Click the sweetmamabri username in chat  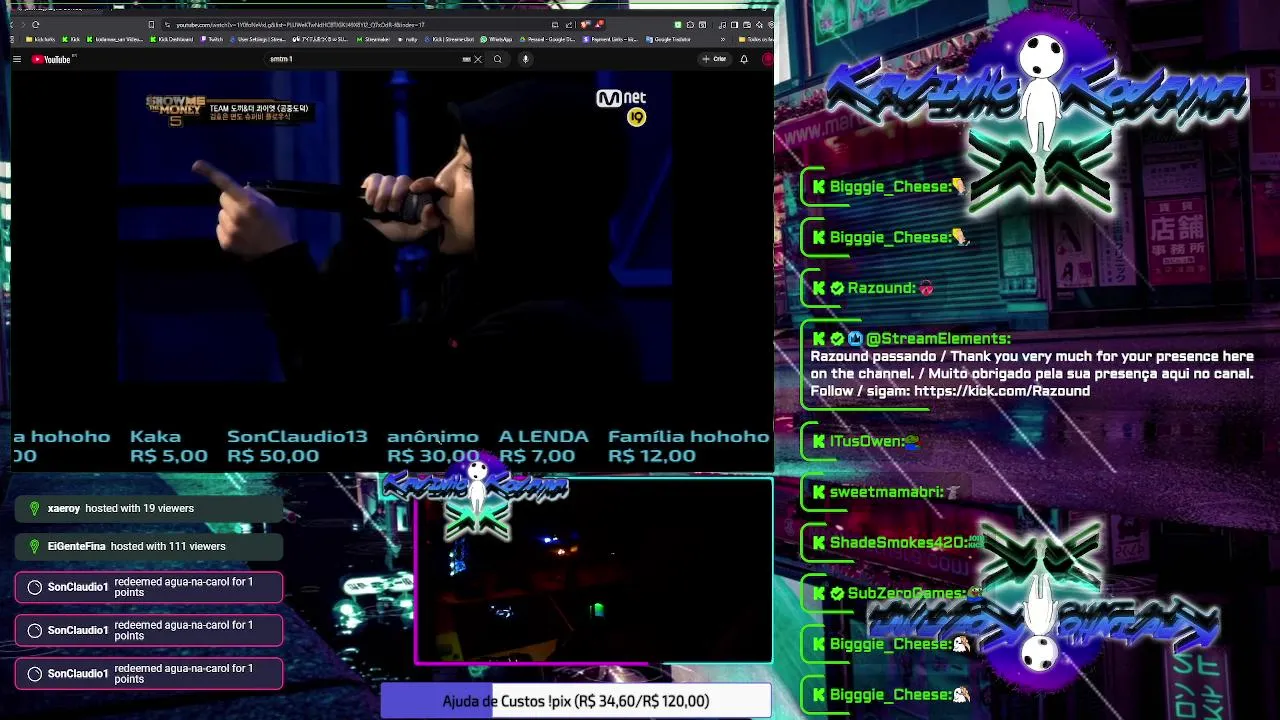[x=886, y=492]
